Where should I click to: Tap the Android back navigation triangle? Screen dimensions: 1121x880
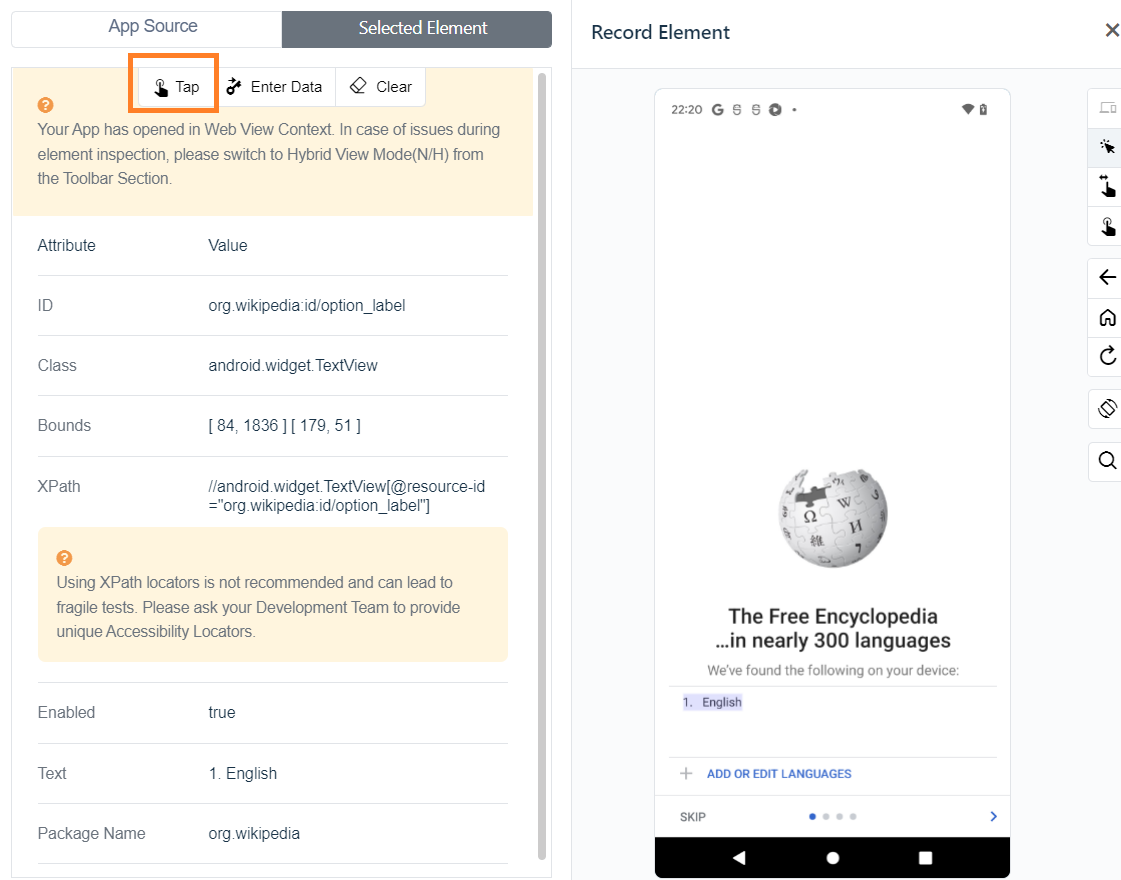739,857
